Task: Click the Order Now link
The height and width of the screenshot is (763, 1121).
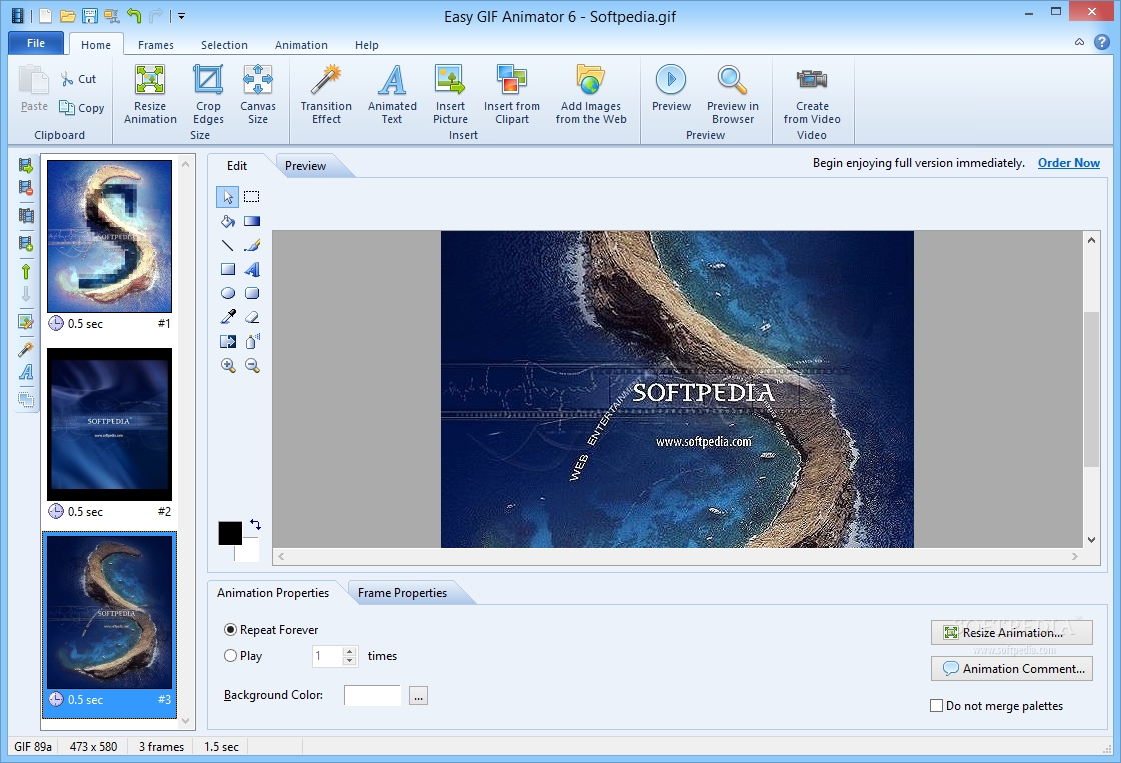Action: [1068, 162]
